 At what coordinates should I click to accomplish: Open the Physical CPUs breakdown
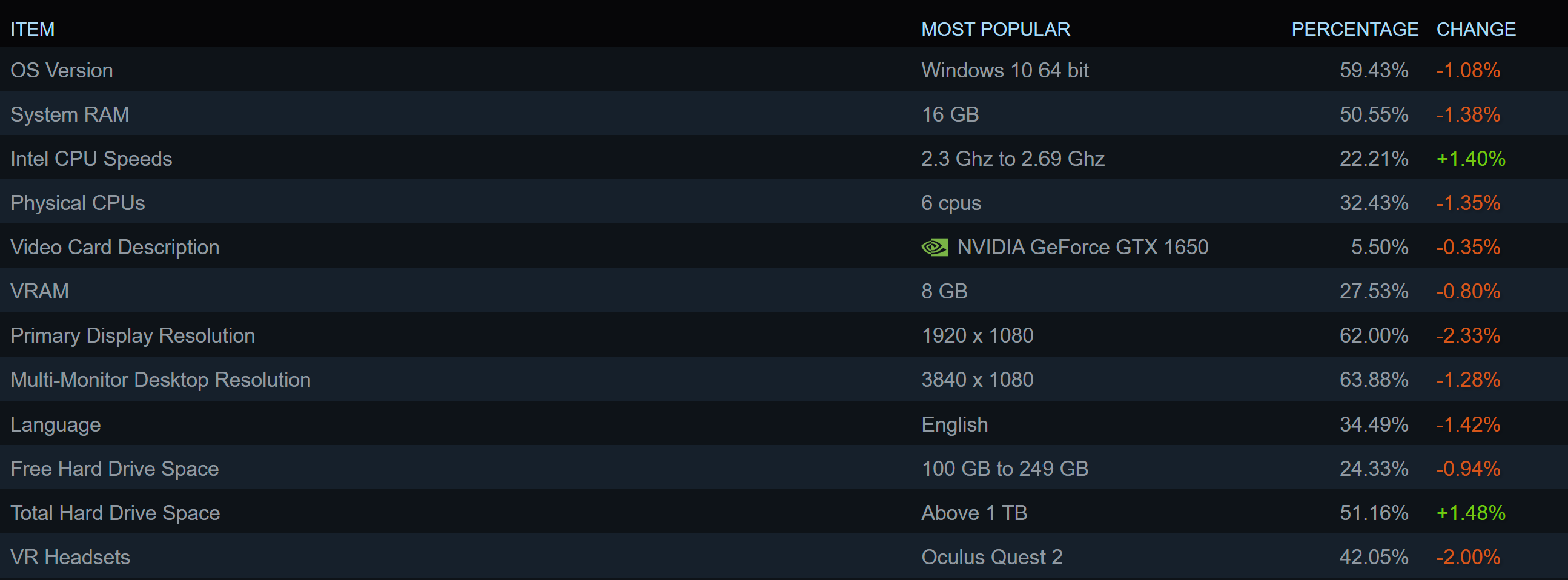click(x=78, y=203)
